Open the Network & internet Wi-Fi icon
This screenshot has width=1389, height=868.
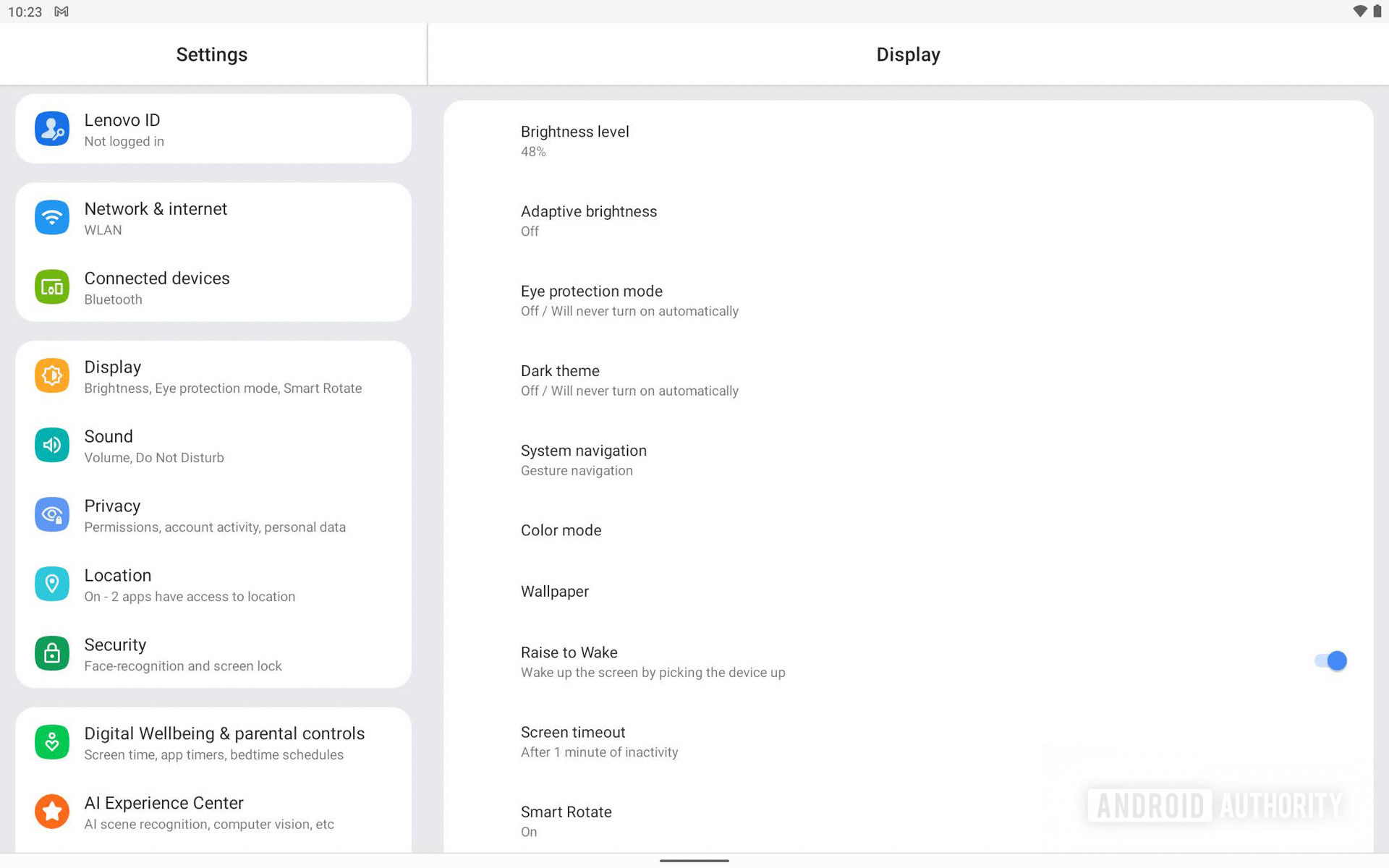click(51, 218)
